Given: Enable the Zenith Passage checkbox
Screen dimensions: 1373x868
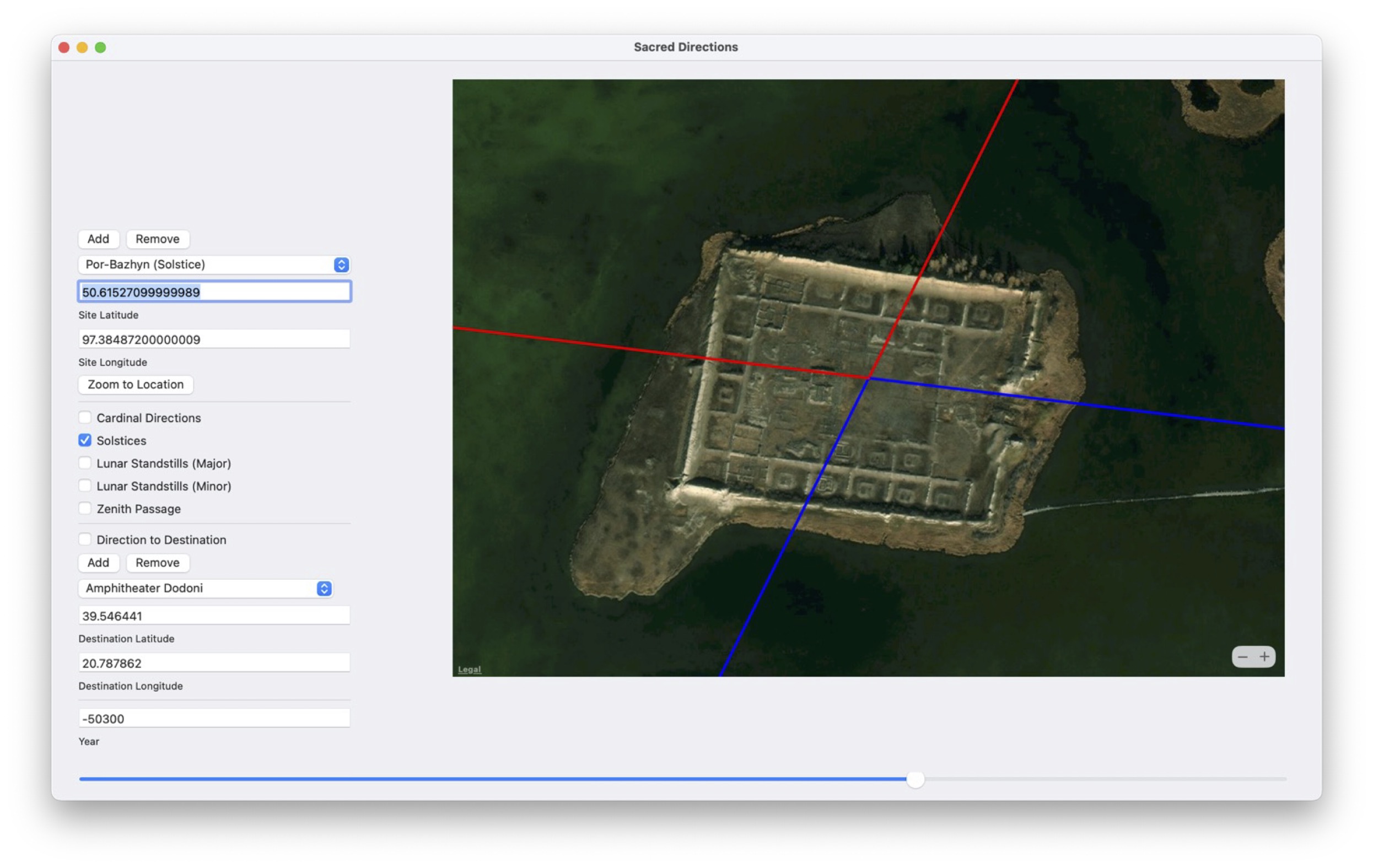Looking at the screenshot, I should [85, 508].
